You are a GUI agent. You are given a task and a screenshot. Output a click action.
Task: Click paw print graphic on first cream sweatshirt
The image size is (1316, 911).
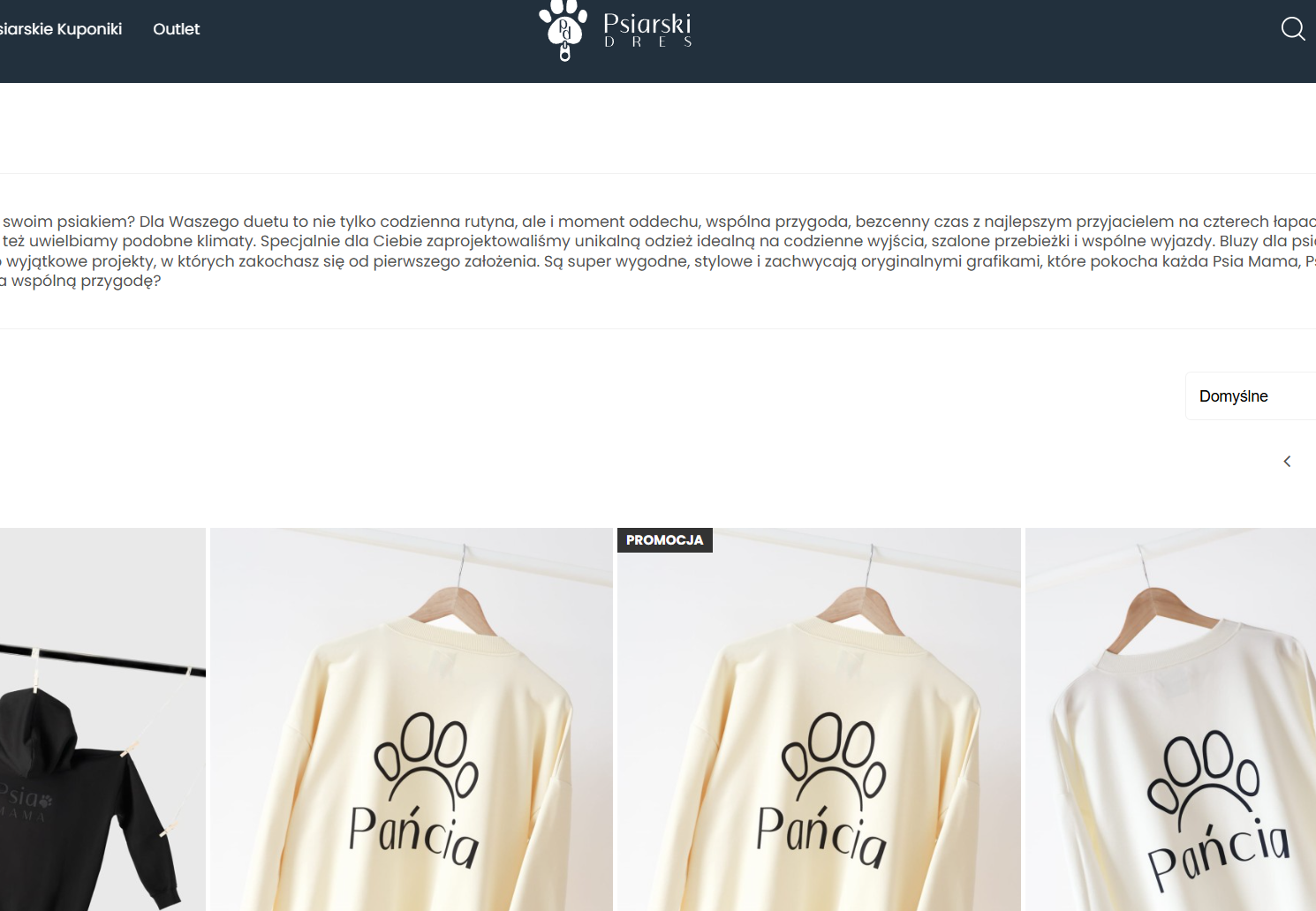click(x=427, y=760)
